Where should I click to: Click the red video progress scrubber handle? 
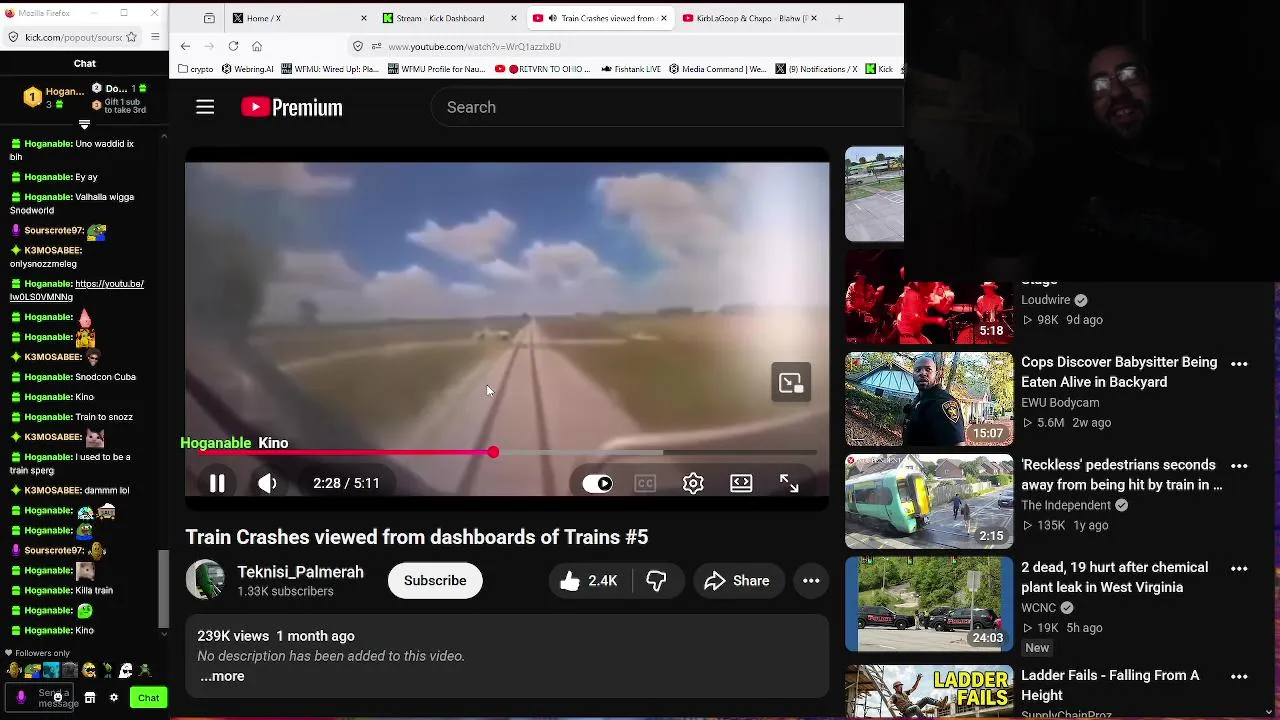tap(493, 453)
